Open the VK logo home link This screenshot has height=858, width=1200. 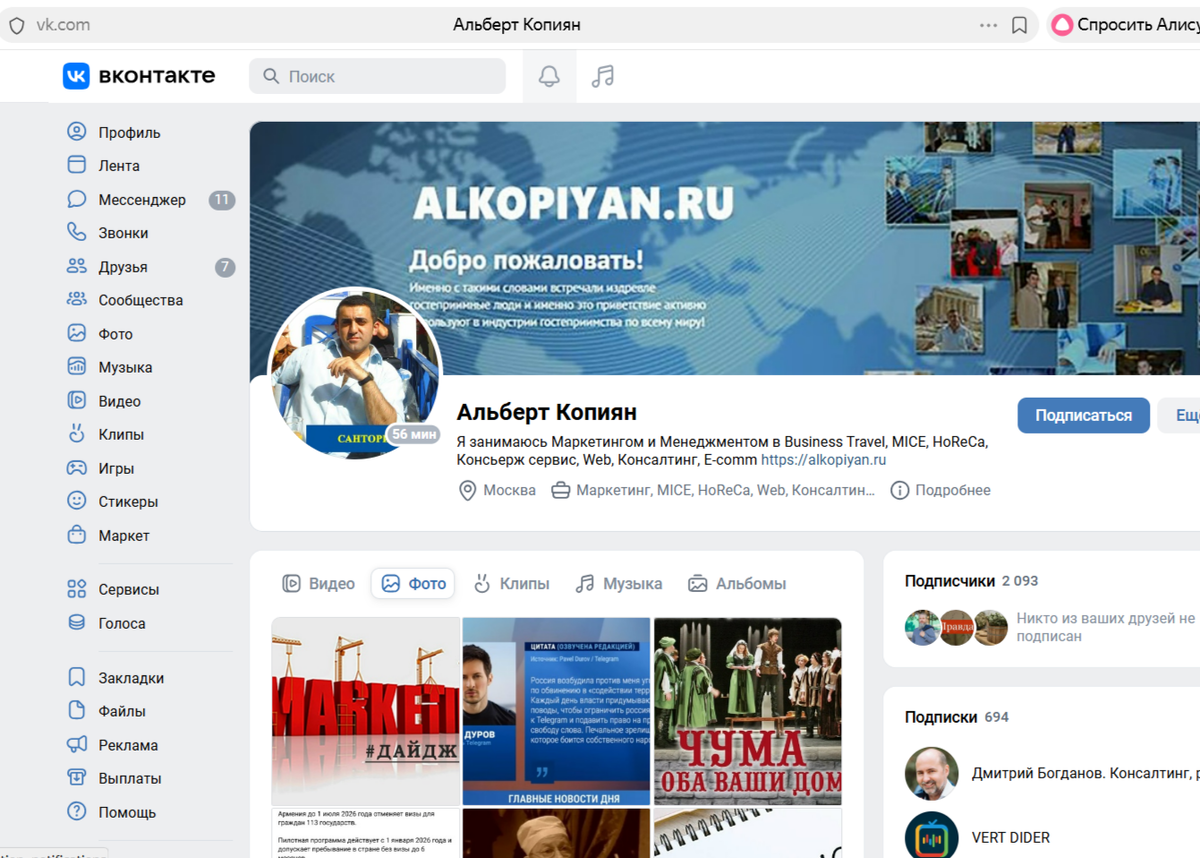point(139,76)
